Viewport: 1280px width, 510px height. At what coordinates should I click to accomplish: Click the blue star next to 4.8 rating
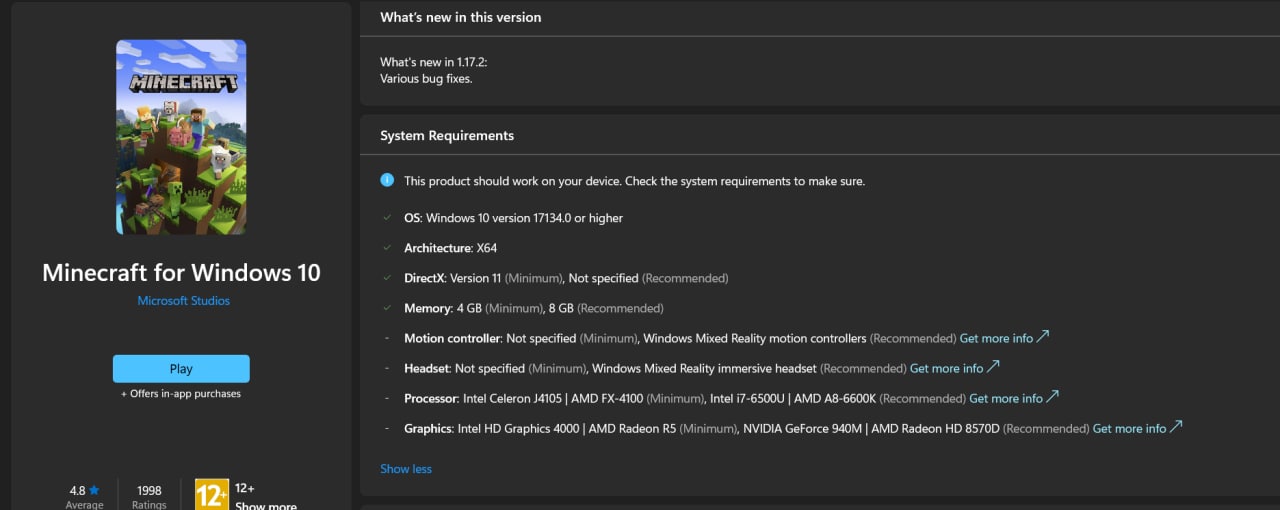click(x=95, y=490)
